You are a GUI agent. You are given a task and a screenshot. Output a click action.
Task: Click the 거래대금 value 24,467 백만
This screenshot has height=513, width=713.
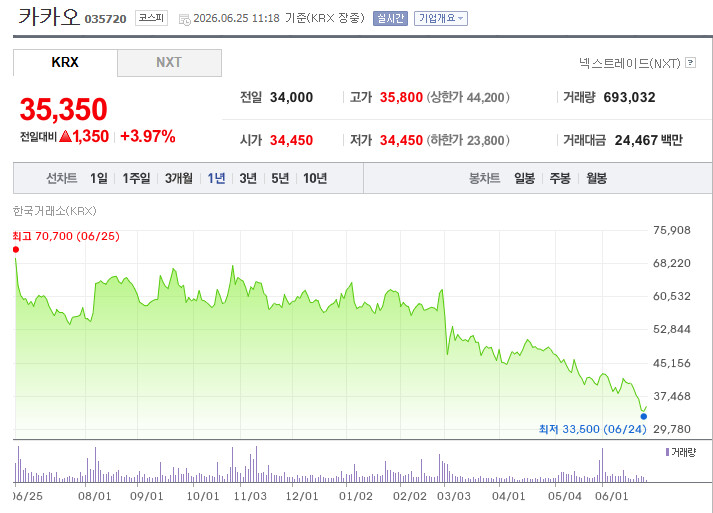coord(649,140)
